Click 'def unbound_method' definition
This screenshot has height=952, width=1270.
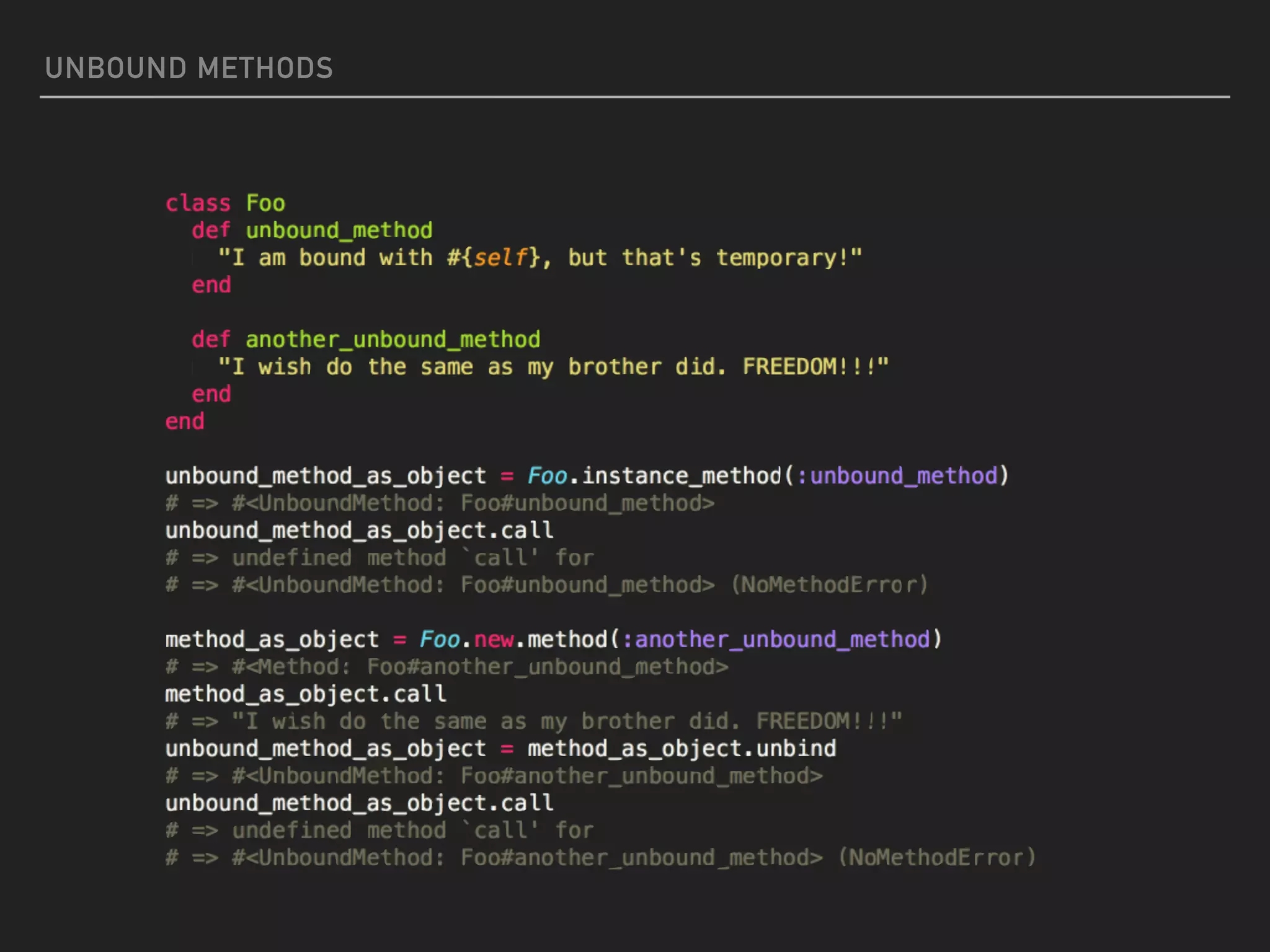tap(312, 231)
